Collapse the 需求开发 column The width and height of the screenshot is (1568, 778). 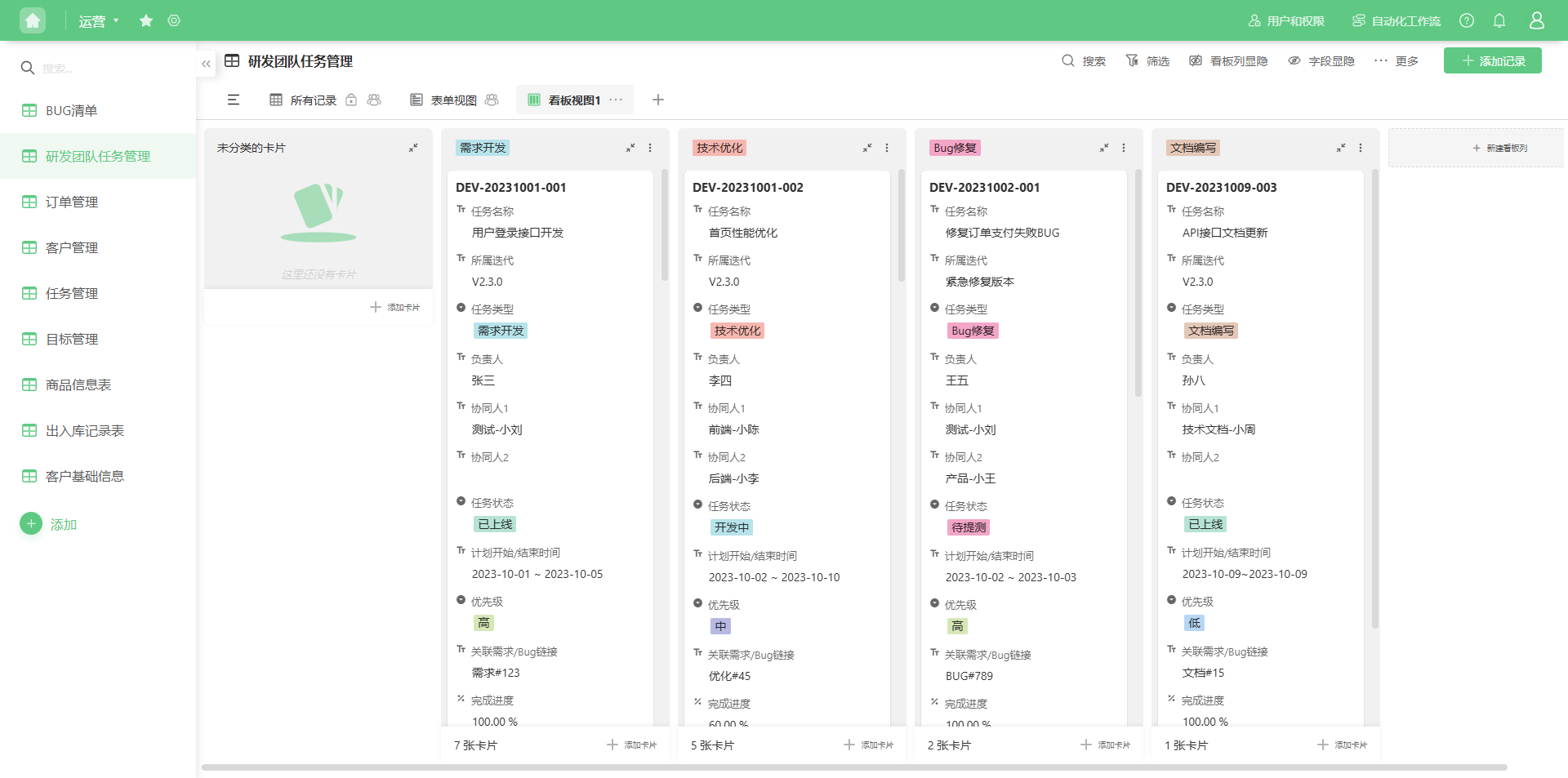630,148
